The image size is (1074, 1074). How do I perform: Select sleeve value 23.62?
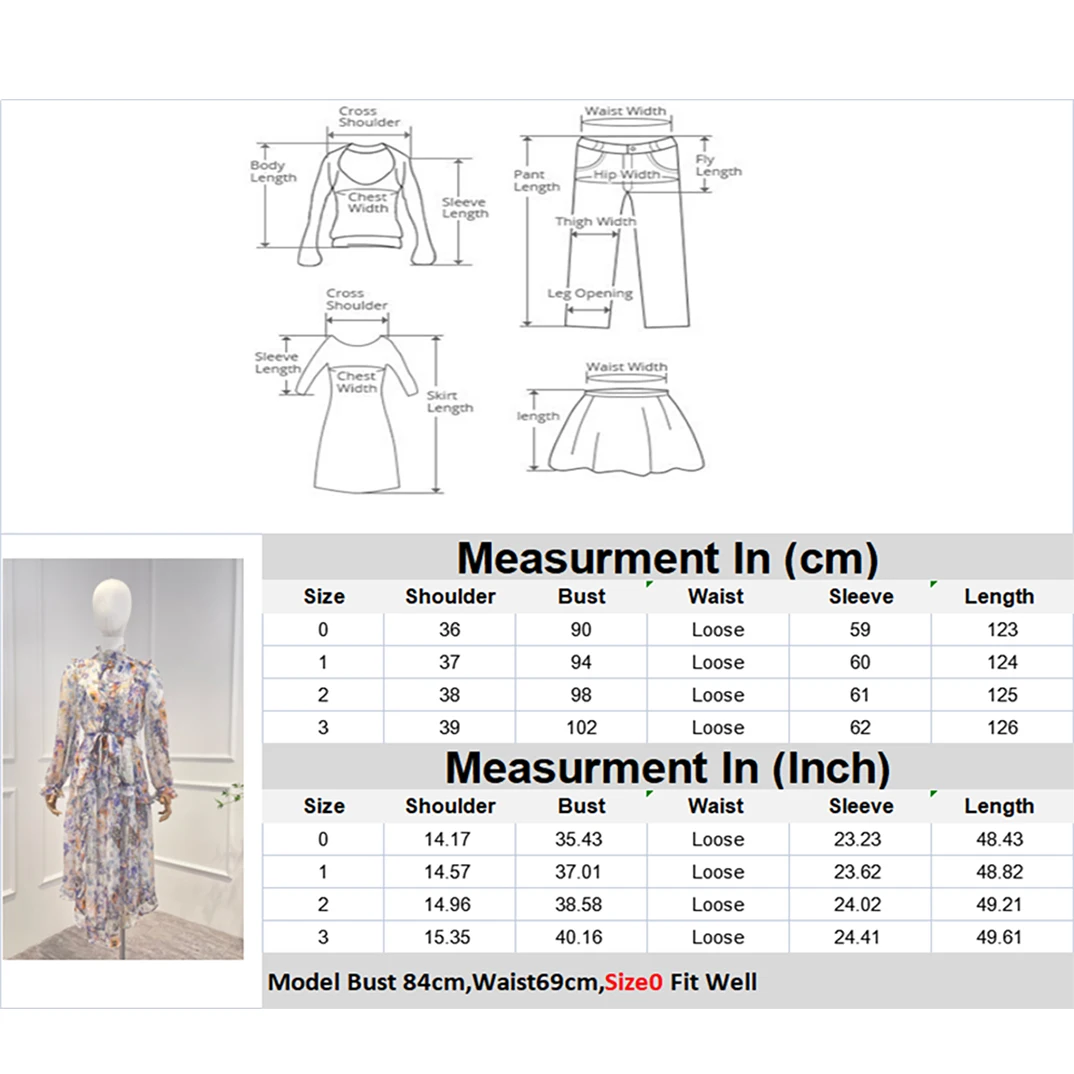pos(858,872)
